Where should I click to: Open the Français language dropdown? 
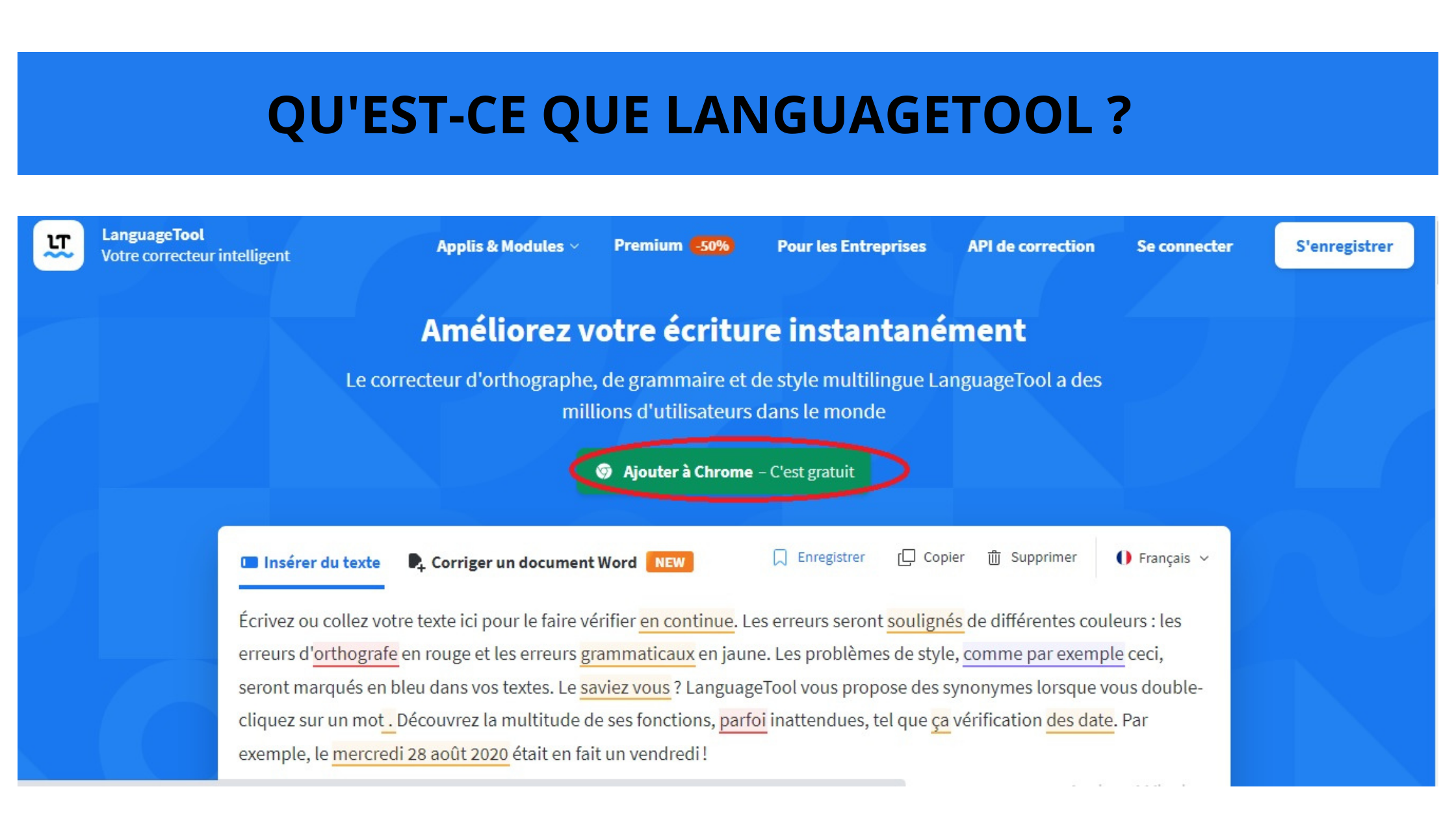click(1162, 558)
